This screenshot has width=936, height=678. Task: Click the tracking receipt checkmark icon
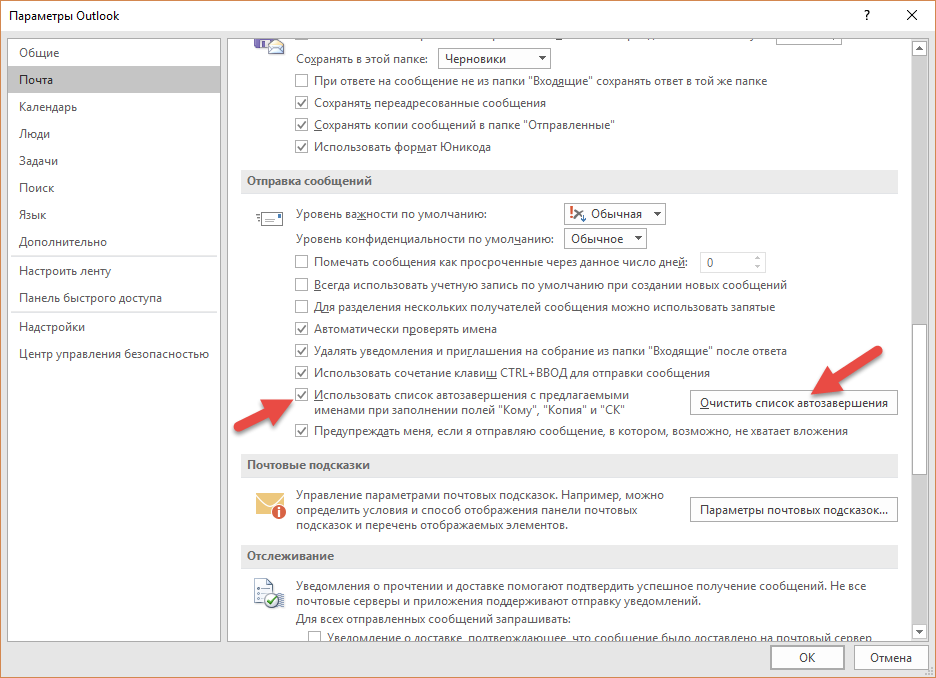coord(269,593)
